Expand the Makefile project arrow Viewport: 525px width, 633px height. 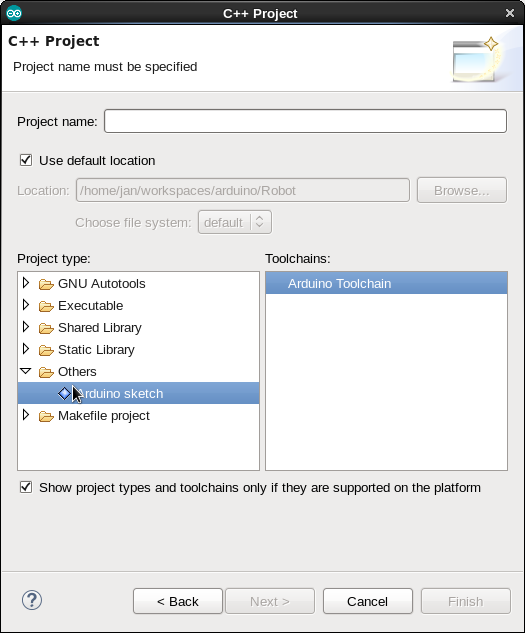(x=26, y=415)
